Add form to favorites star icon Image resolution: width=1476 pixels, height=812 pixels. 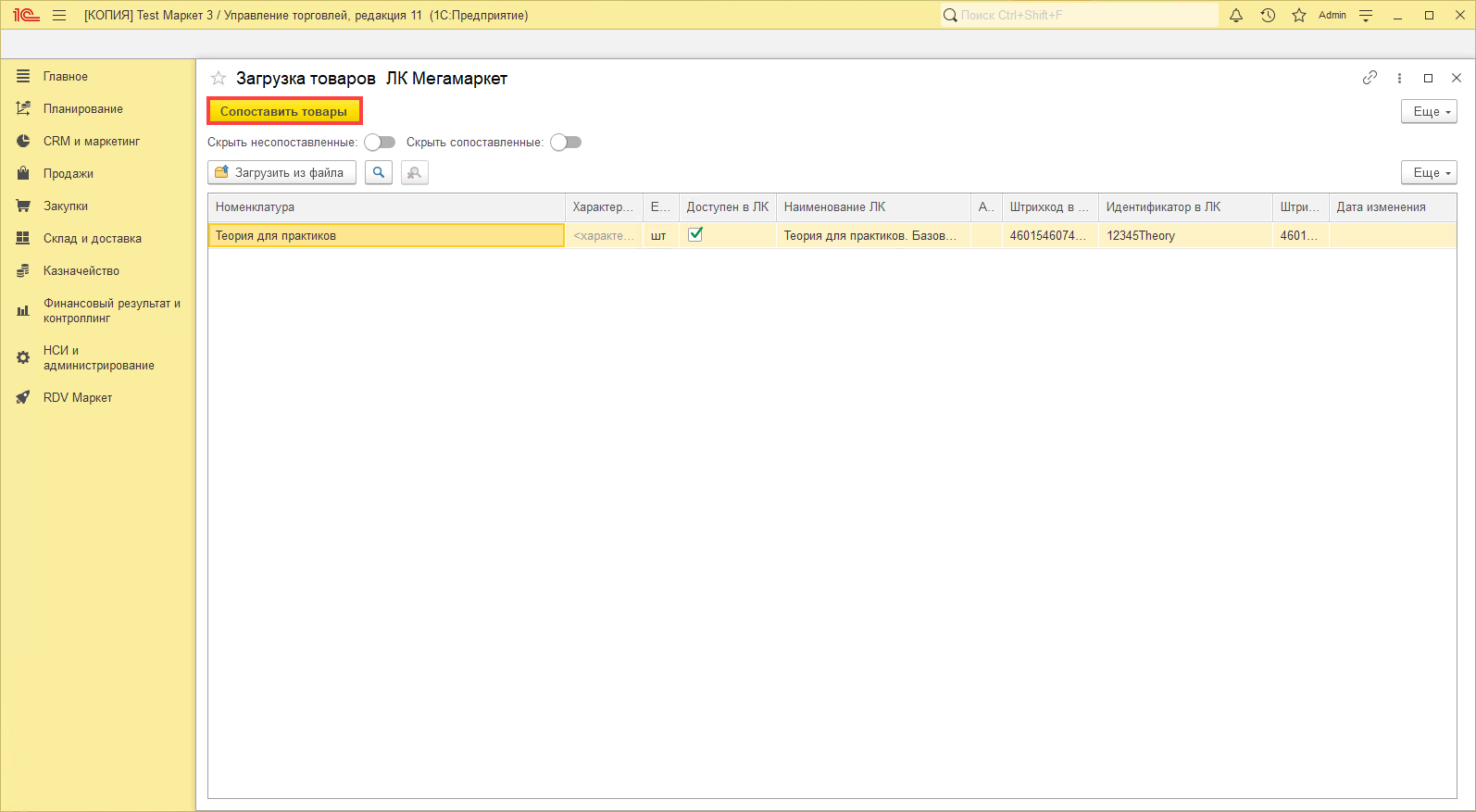click(x=219, y=78)
